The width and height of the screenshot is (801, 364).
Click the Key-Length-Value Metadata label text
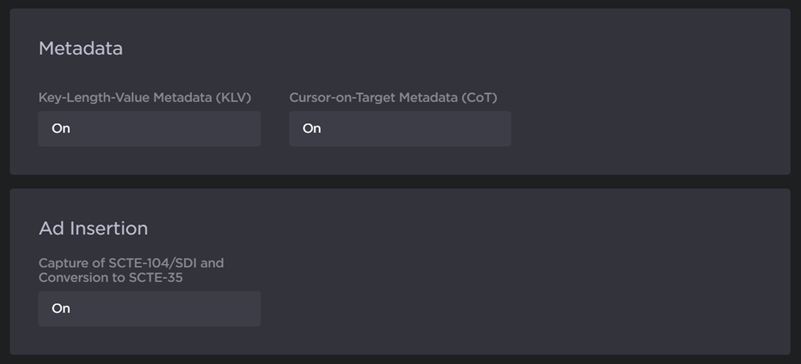tap(125, 98)
